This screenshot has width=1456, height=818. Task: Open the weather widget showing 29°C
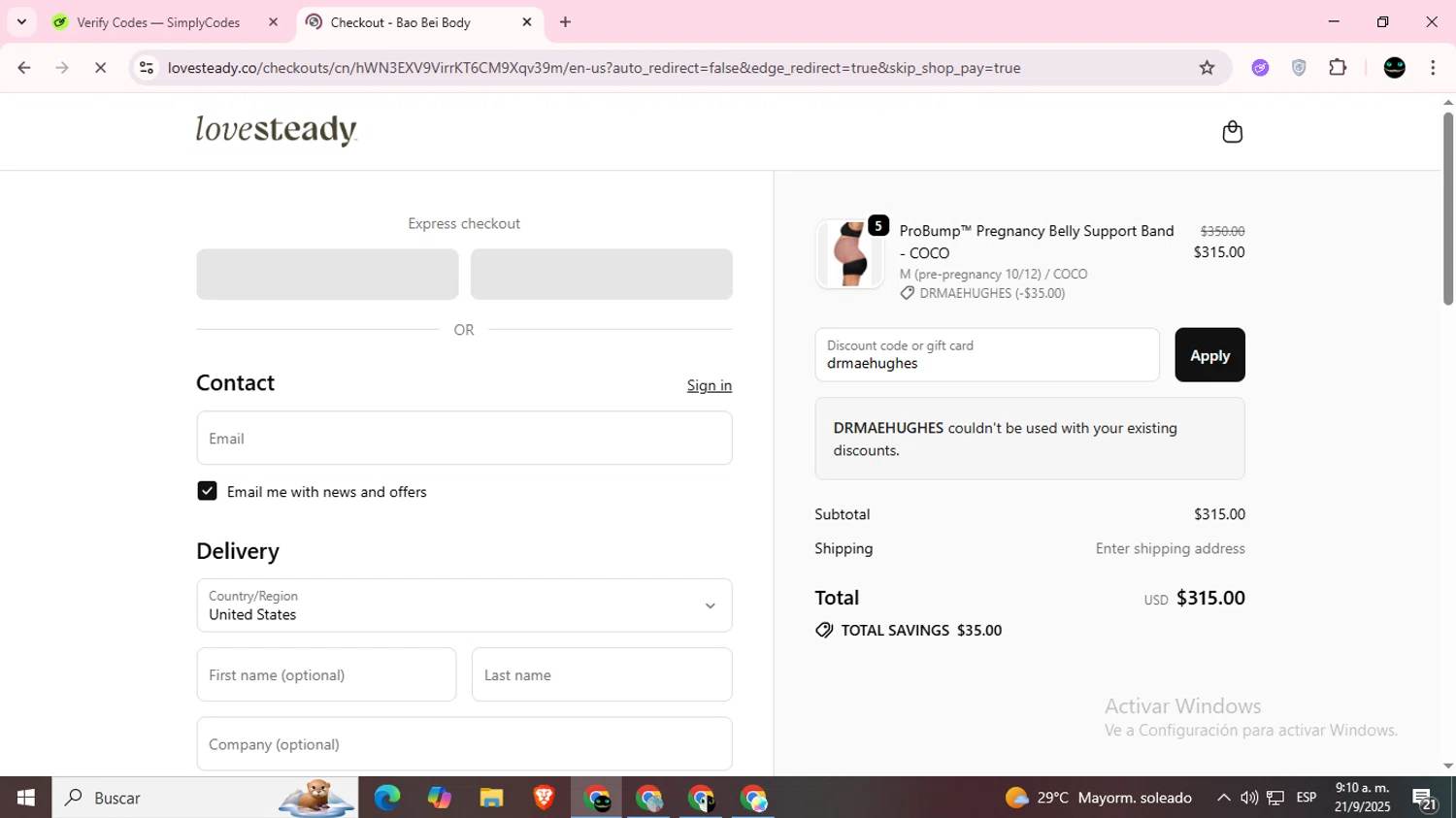tap(1099, 798)
